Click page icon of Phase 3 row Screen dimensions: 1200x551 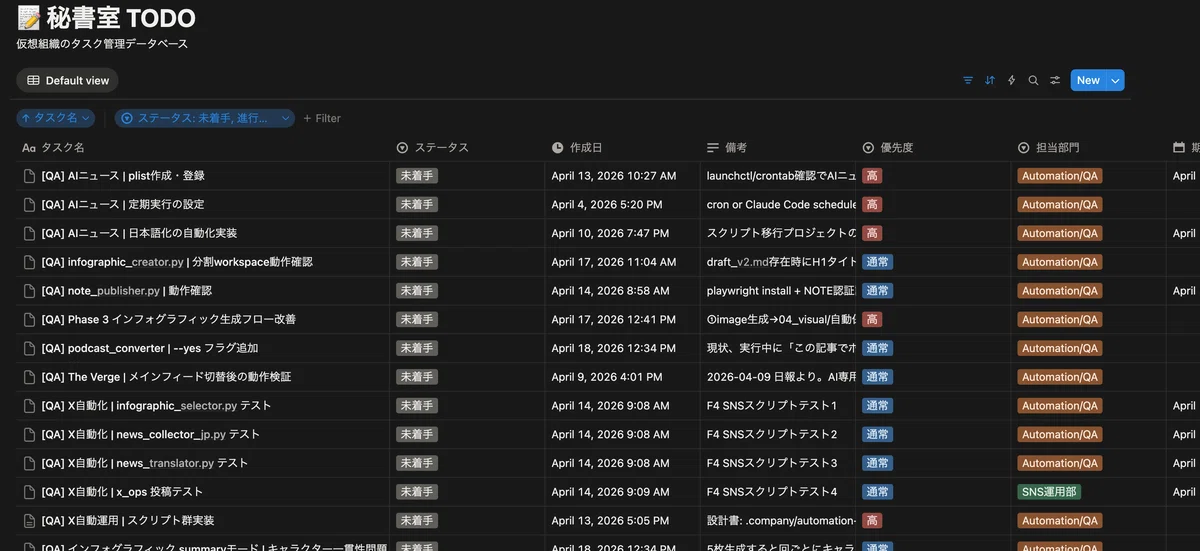click(29, 320)
